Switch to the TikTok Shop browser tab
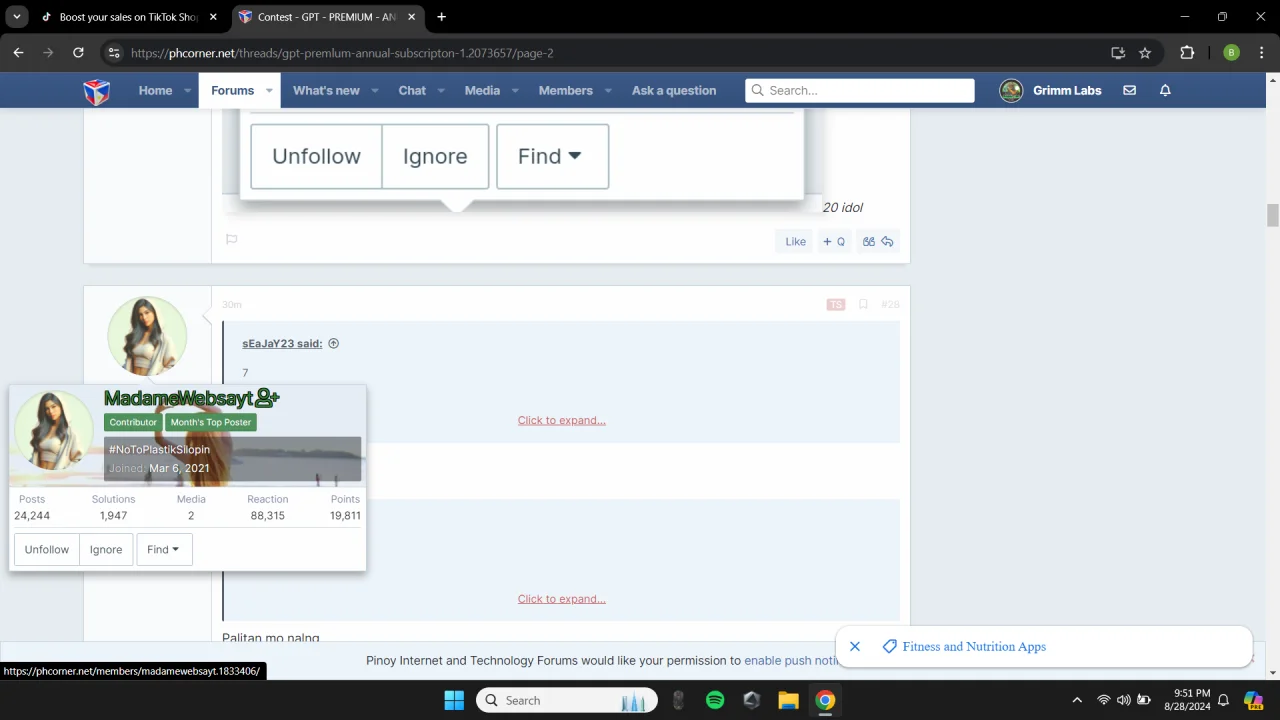This screenshot has height=720, width=1280. pos(128,17)
